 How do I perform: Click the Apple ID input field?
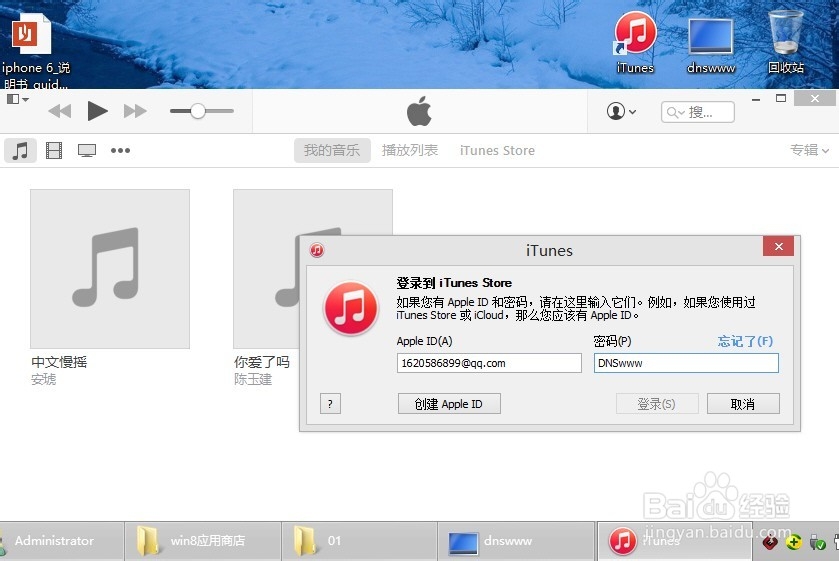pyautogui.click(x=489, y=363)
